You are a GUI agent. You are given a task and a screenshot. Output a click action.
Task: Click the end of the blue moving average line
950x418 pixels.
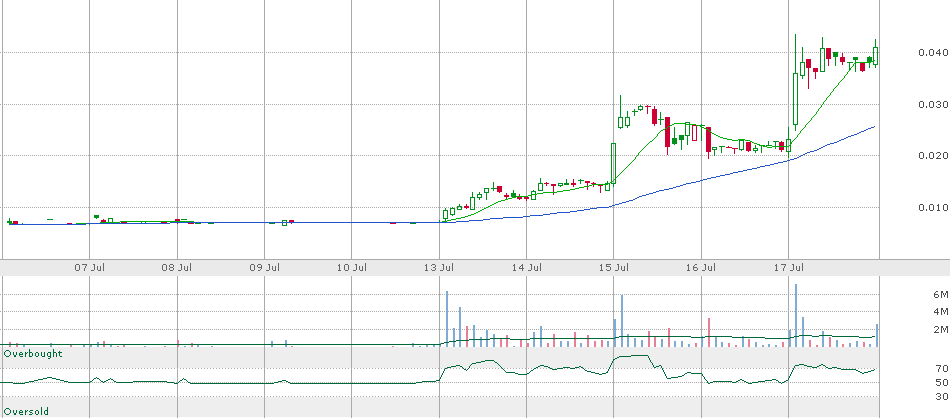click(x=874, y=127)
